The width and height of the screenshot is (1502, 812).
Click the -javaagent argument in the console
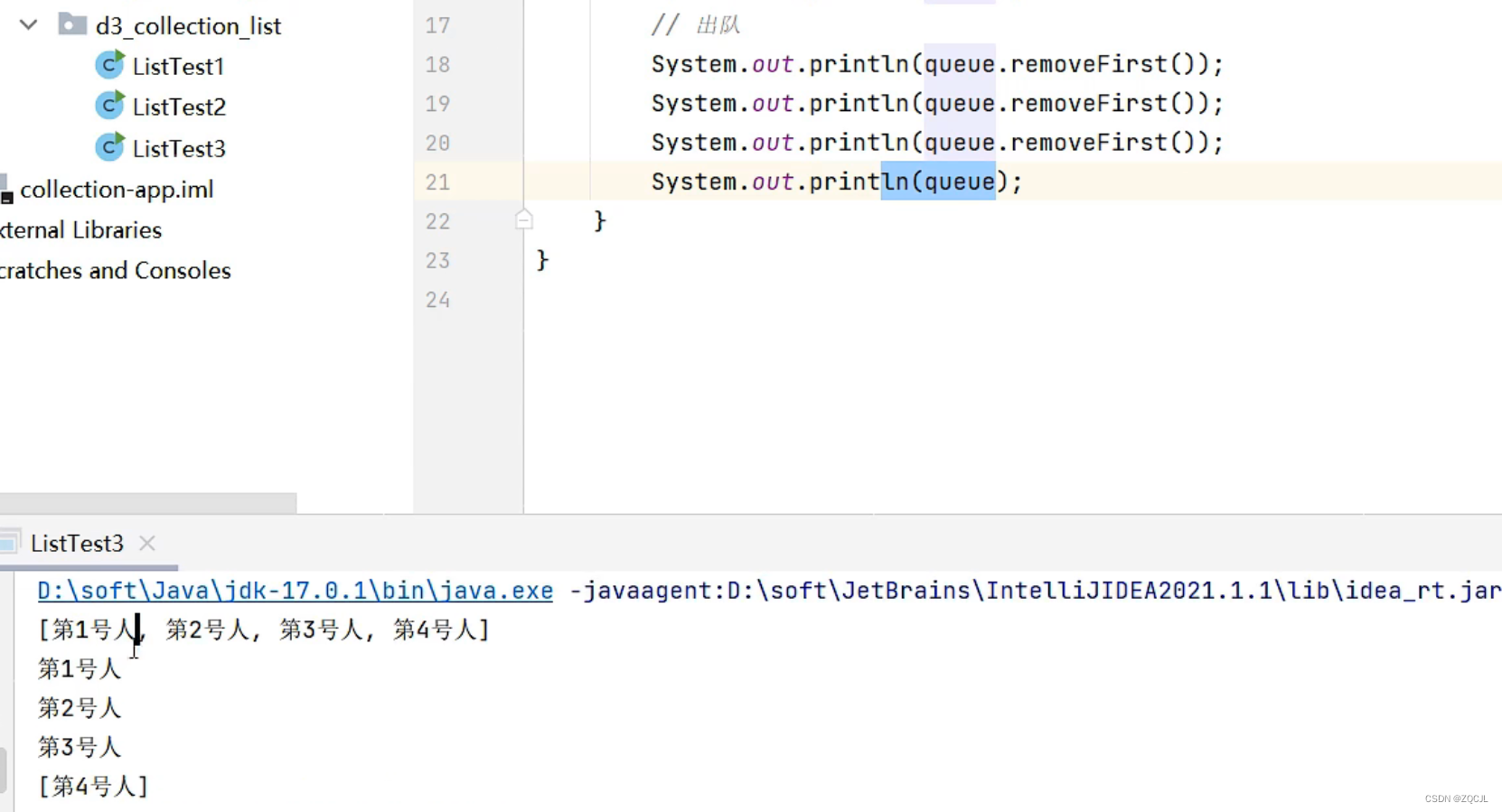tap(1035, 591)
